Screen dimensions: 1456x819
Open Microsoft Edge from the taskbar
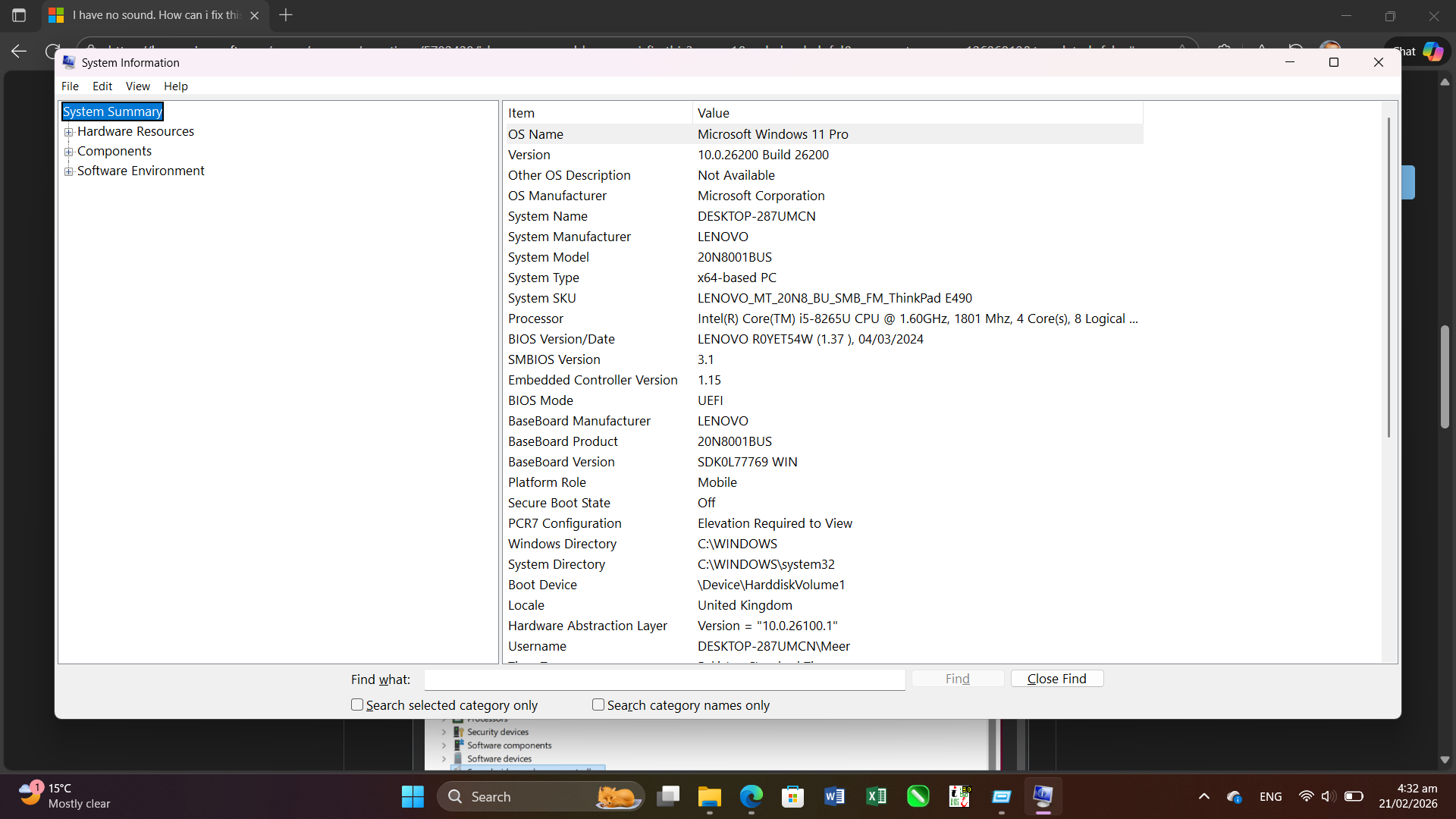(752, 796)
